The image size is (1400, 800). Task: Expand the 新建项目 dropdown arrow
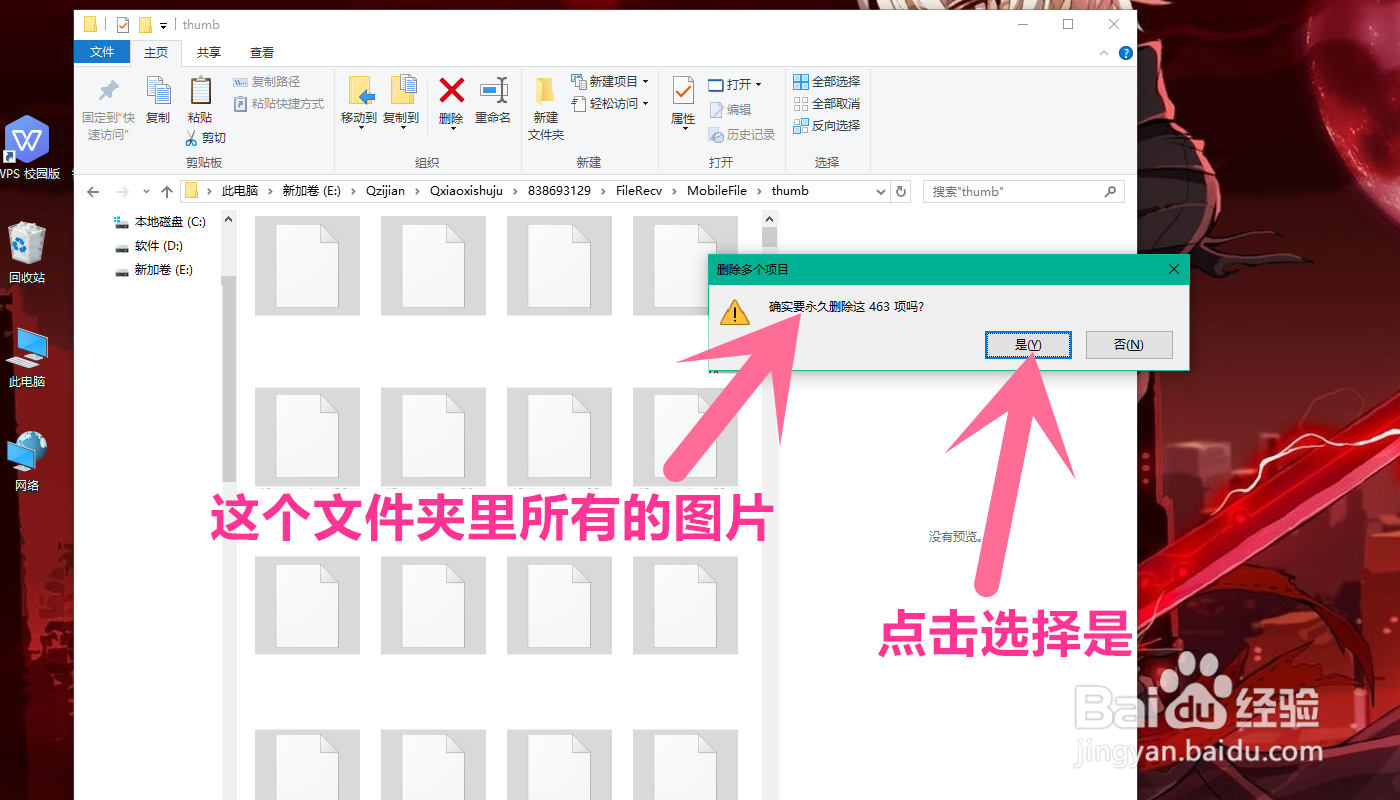[x=643, y=81]
